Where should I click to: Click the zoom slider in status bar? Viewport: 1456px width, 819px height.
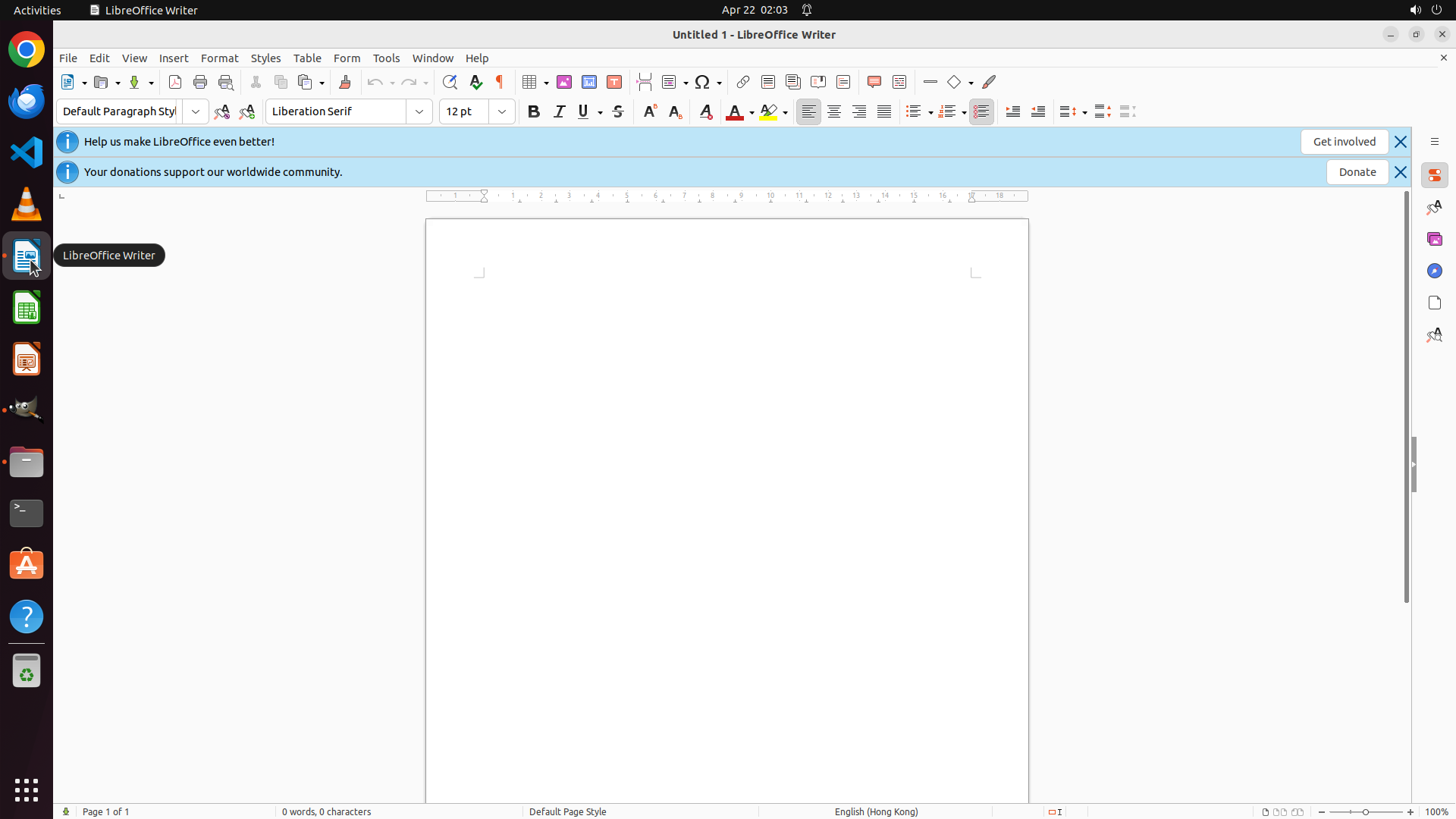click(x=1366, y=811)
